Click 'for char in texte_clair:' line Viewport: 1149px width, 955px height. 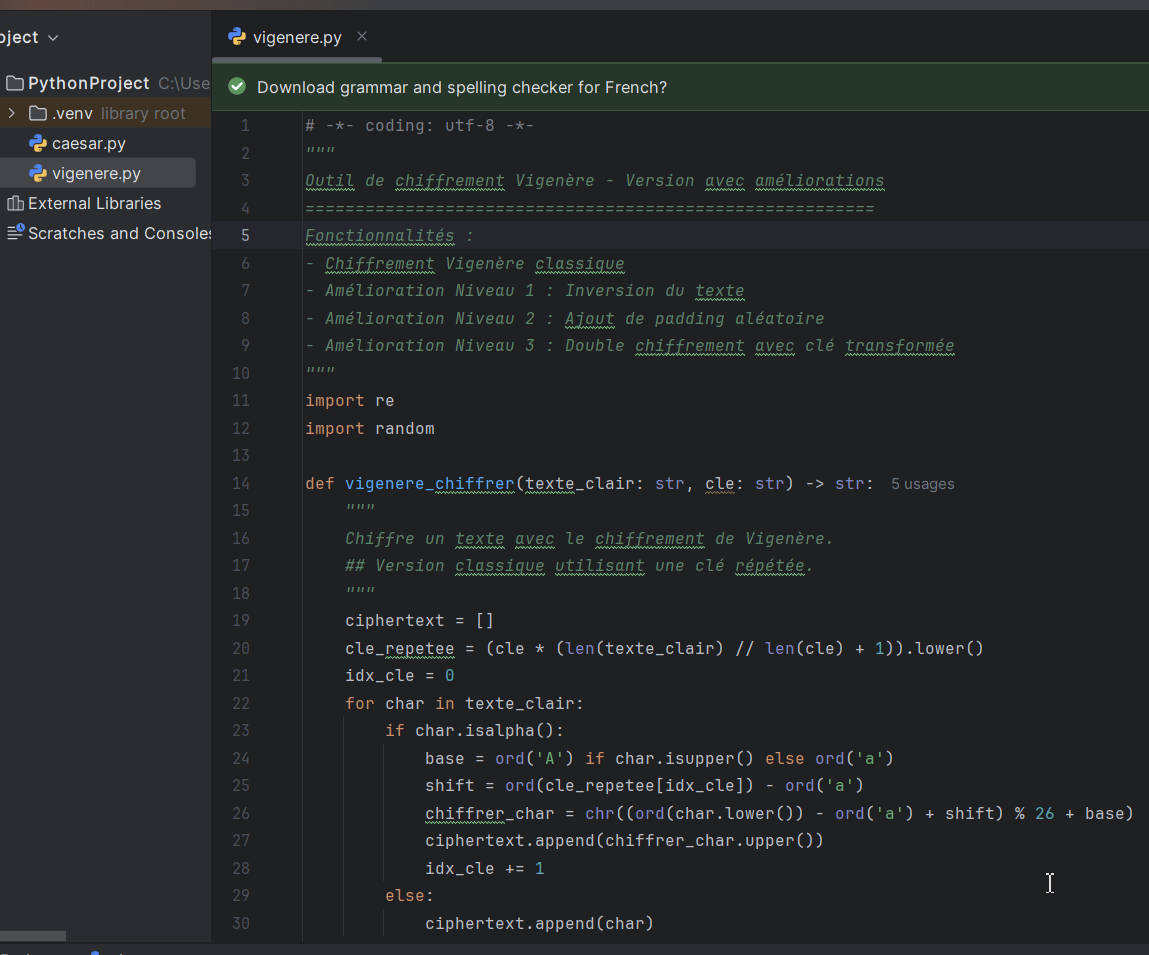click(464, 704)
